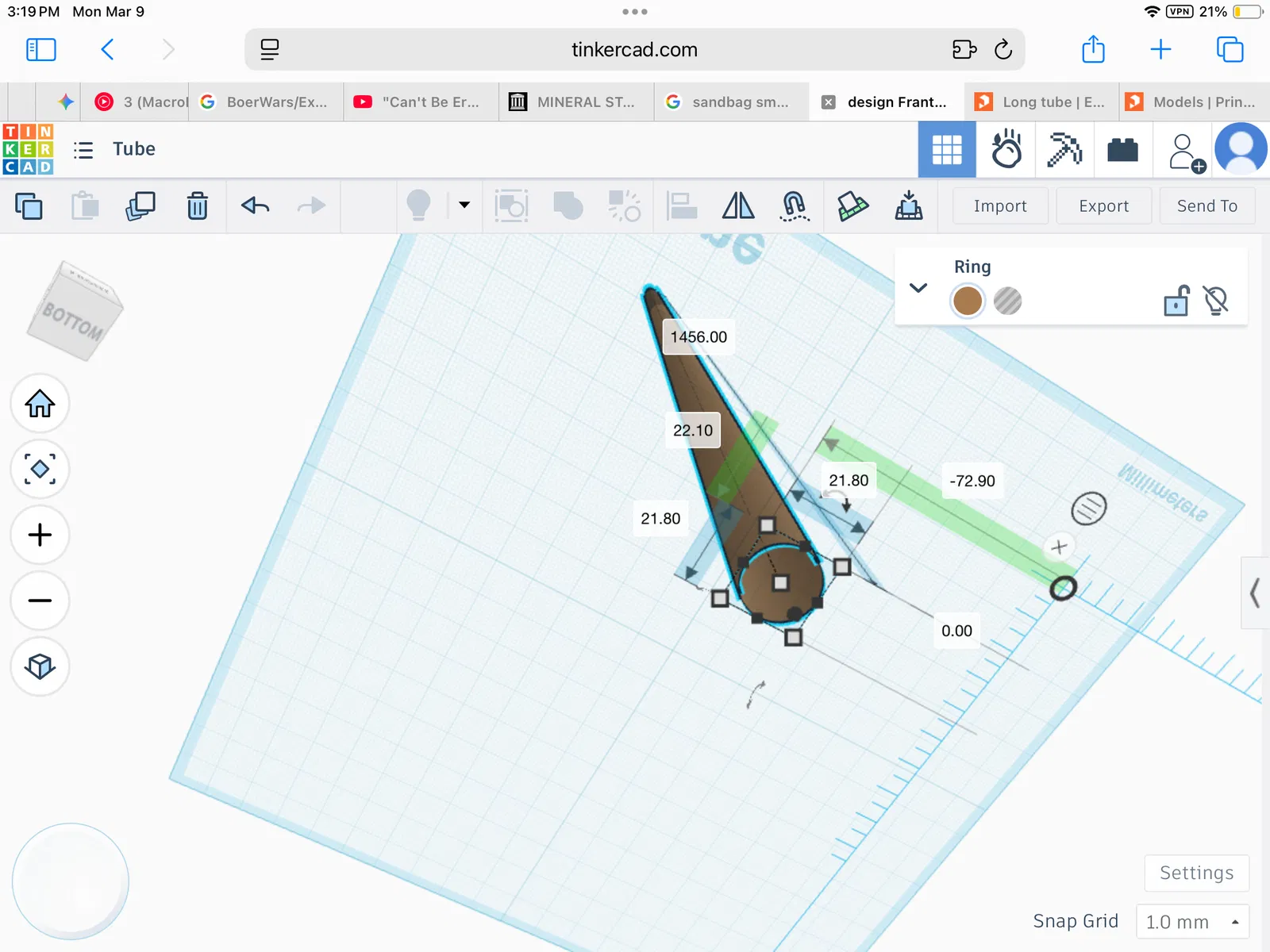Click the Paste tool icon
This screenshot has height=952, width=1270.
[x=85, y=206]
